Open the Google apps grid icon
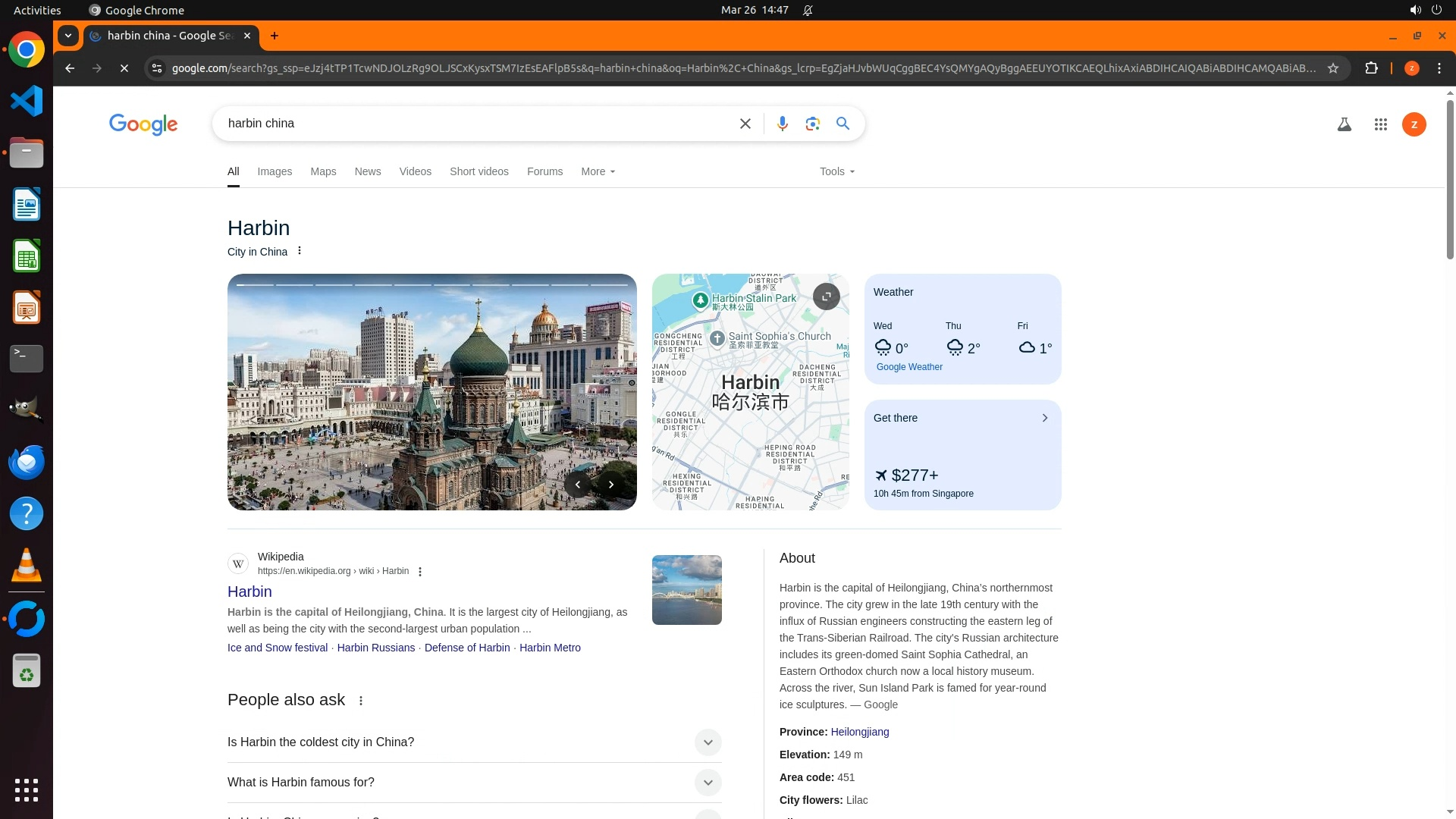 coord(1380,124)
